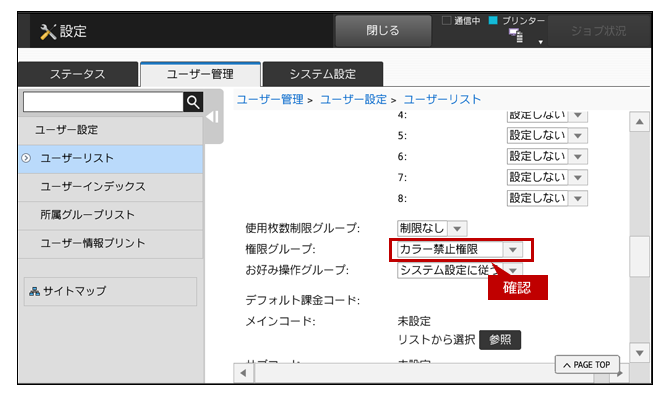670x396 pixels.
Task: Toggle the 通信中 indicator box
Action: [x=447, y=21]
